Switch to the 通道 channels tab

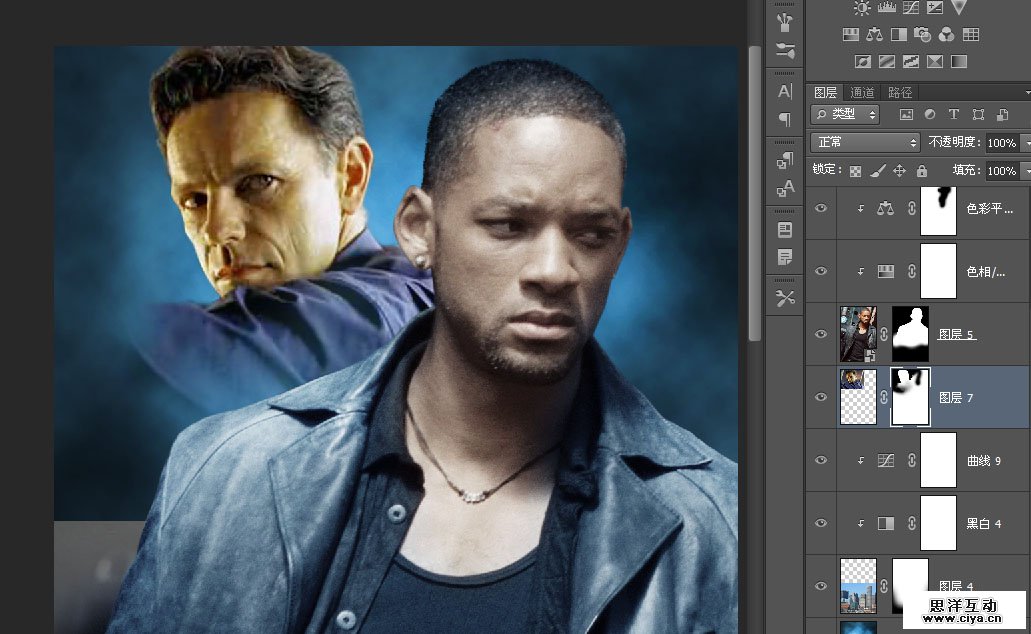pyautogui.click(x=863, y=93)
